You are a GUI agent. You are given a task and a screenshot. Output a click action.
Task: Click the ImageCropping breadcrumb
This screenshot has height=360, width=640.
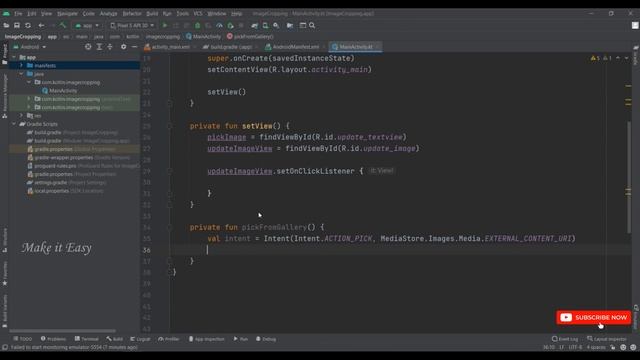(x=23, y=36)
